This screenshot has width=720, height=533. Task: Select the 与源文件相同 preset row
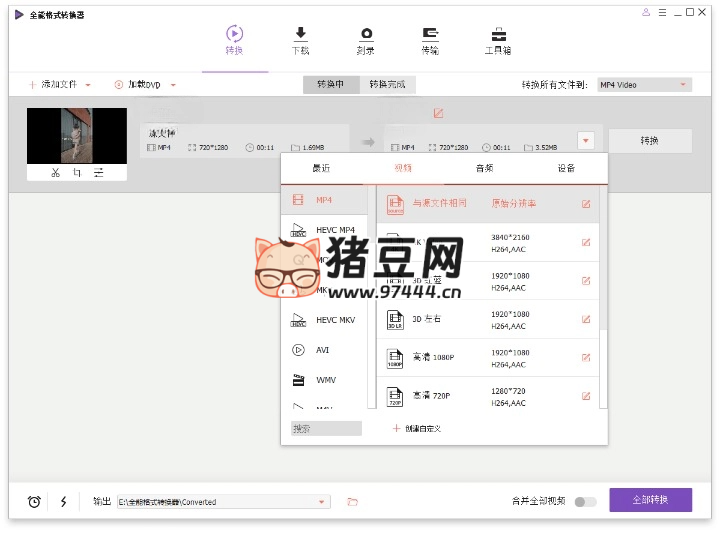[488, 204]
